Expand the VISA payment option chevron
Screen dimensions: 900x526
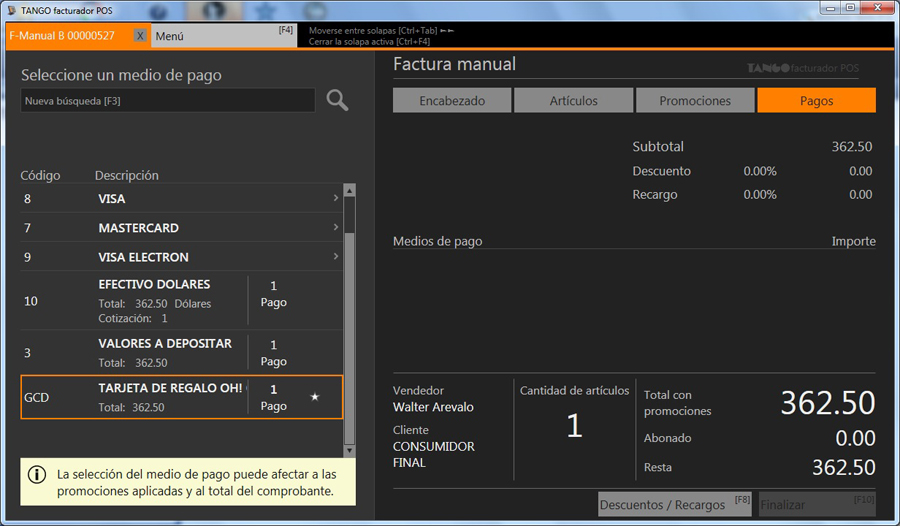click(336, 198)
